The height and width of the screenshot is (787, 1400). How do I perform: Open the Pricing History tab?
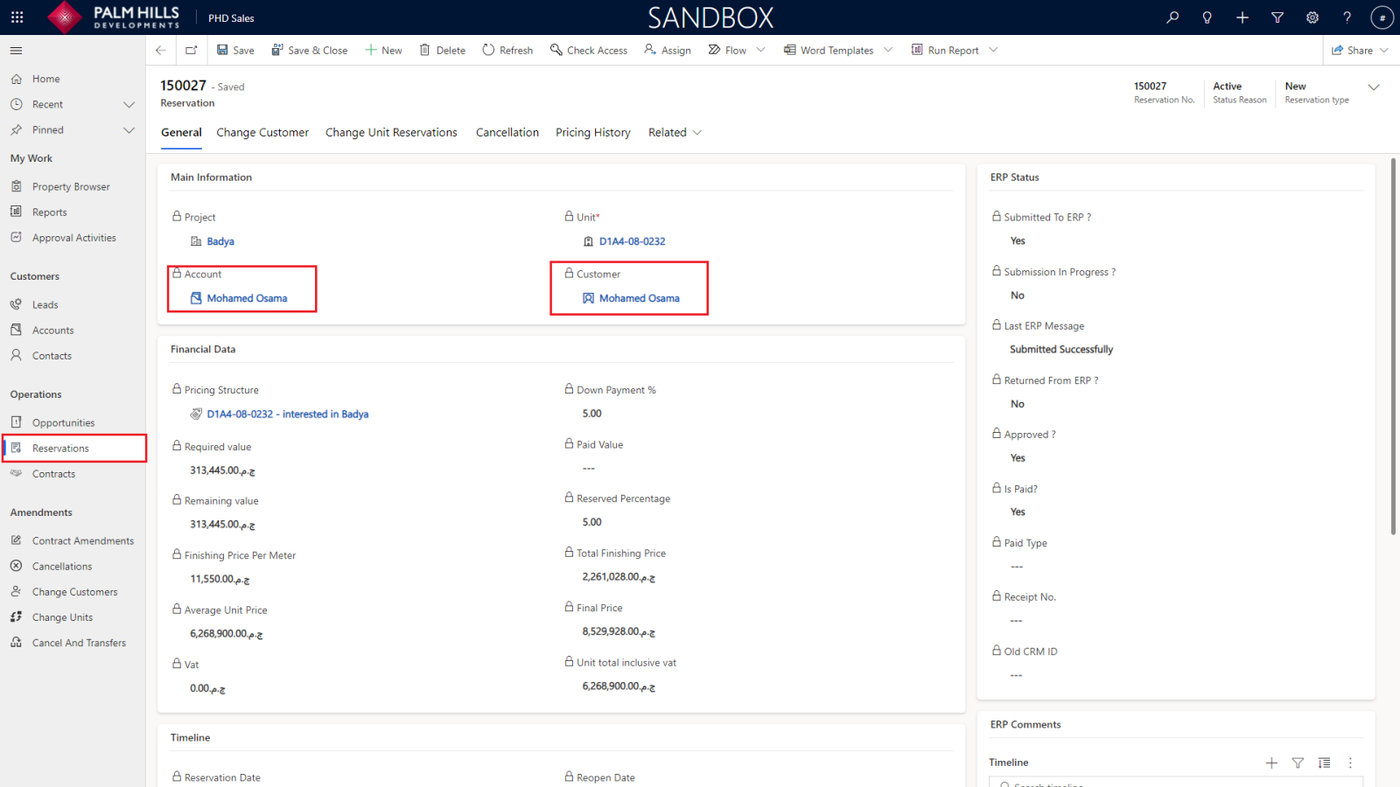[x=593, y=132]
